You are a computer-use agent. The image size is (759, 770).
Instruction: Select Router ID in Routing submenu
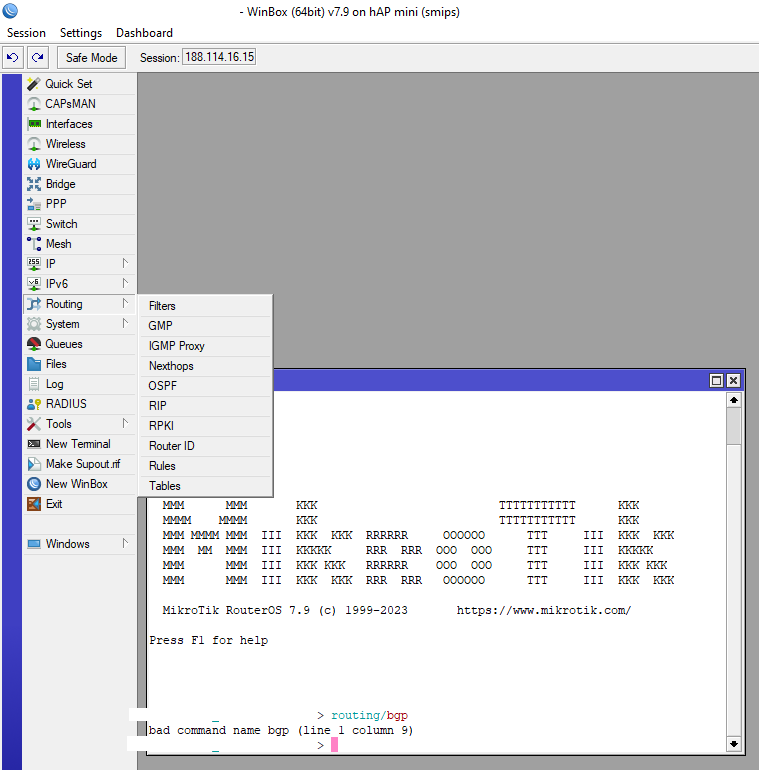click(205, 446)
